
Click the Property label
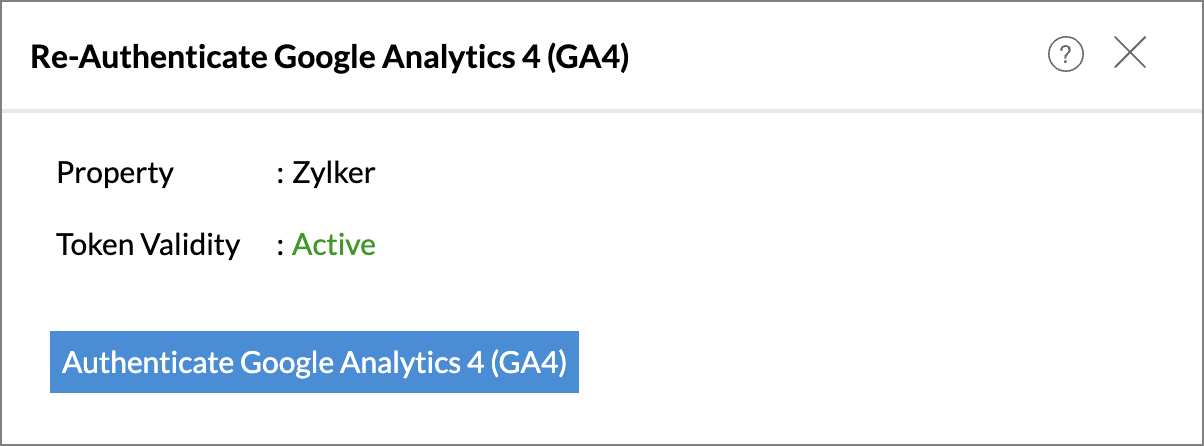(115, 173)
